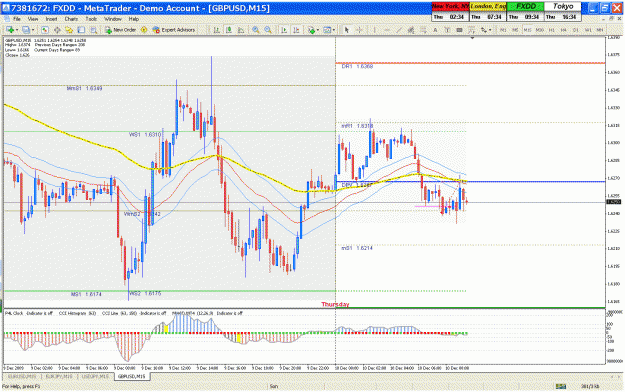Viewport: 625px width, 392px height.
Task: Open the Charts menu
Action: click(71, 19)
